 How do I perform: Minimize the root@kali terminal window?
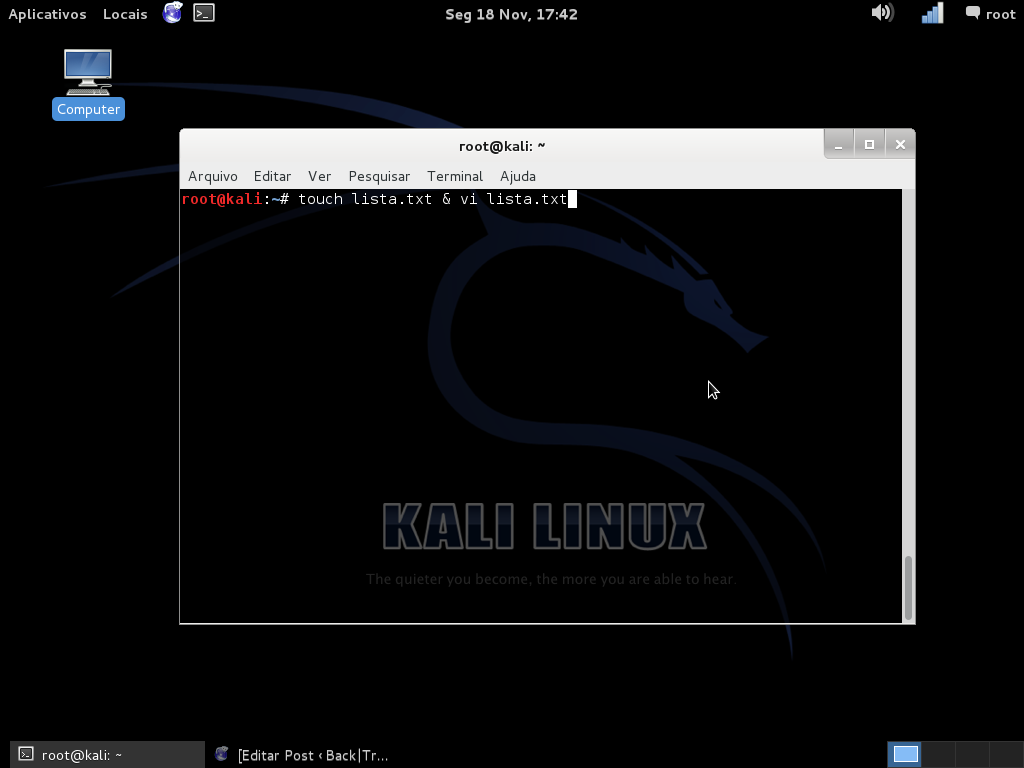point(839,144)
